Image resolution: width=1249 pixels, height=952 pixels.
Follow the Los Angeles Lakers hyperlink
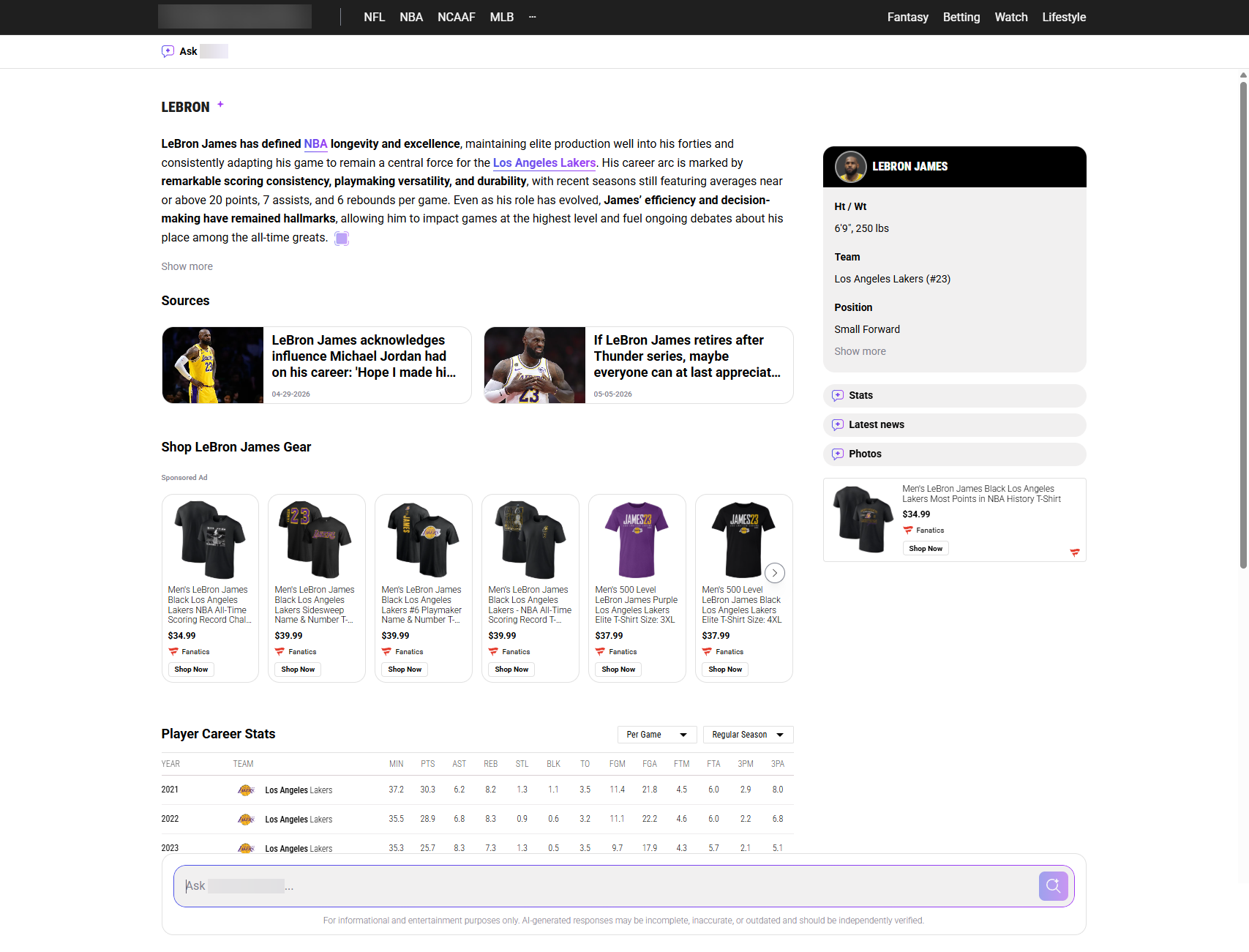click(x=544, y=162)
